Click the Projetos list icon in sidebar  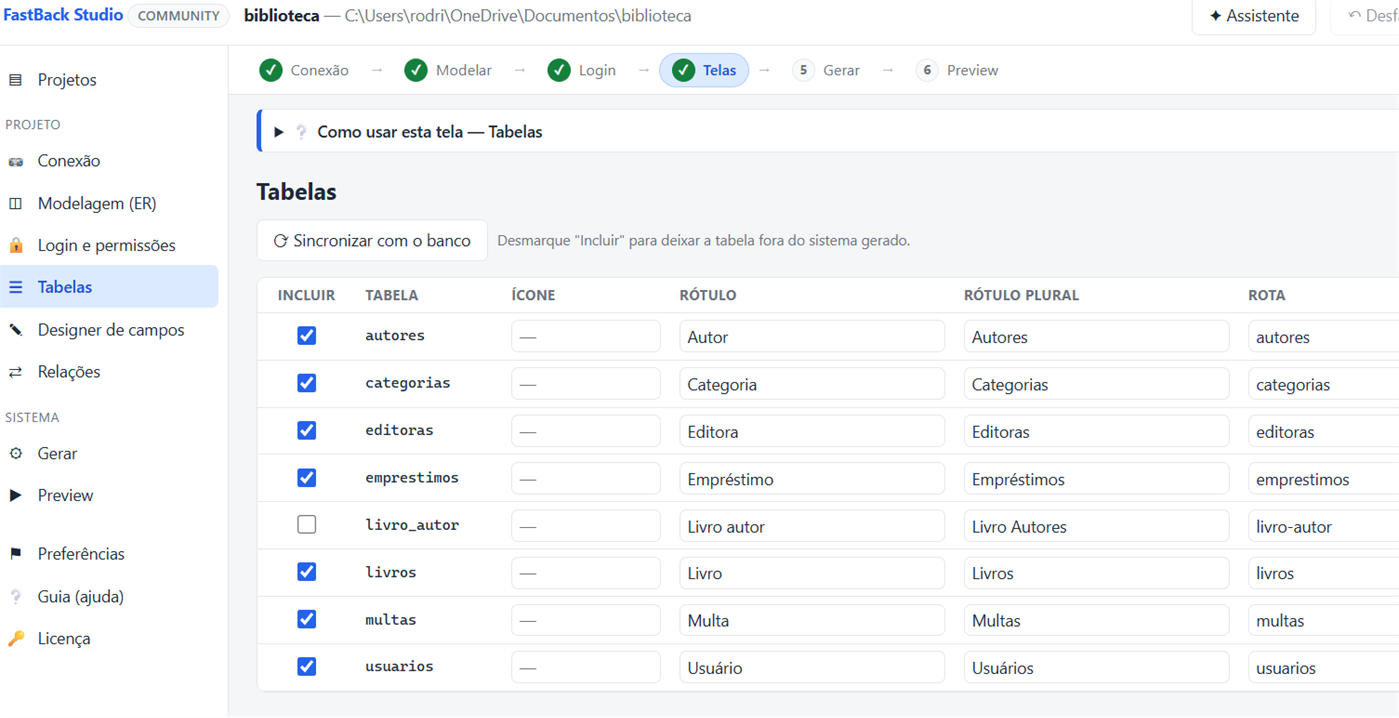(15, 80)
